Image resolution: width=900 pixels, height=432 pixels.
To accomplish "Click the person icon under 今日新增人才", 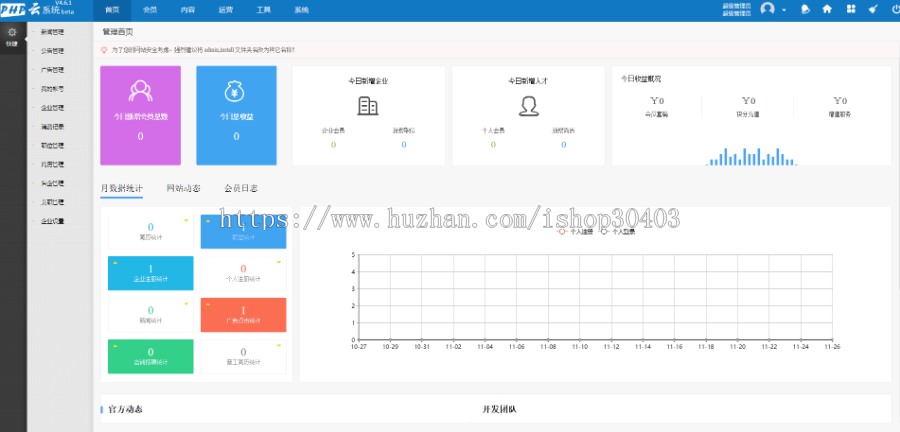I will coord(528,106).
